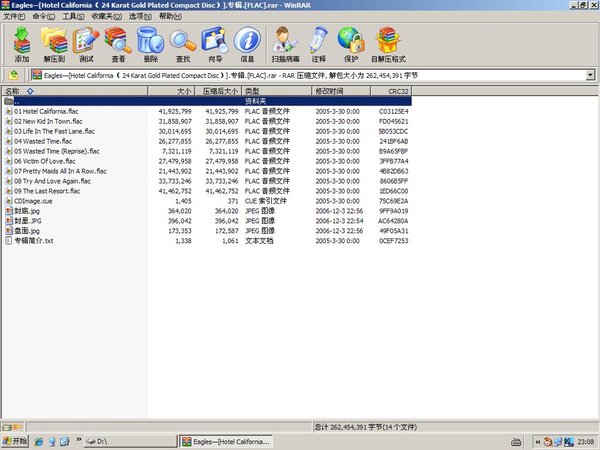Switch to D:\ taskbar window
The image size is (600, 450).
(131, 442)
